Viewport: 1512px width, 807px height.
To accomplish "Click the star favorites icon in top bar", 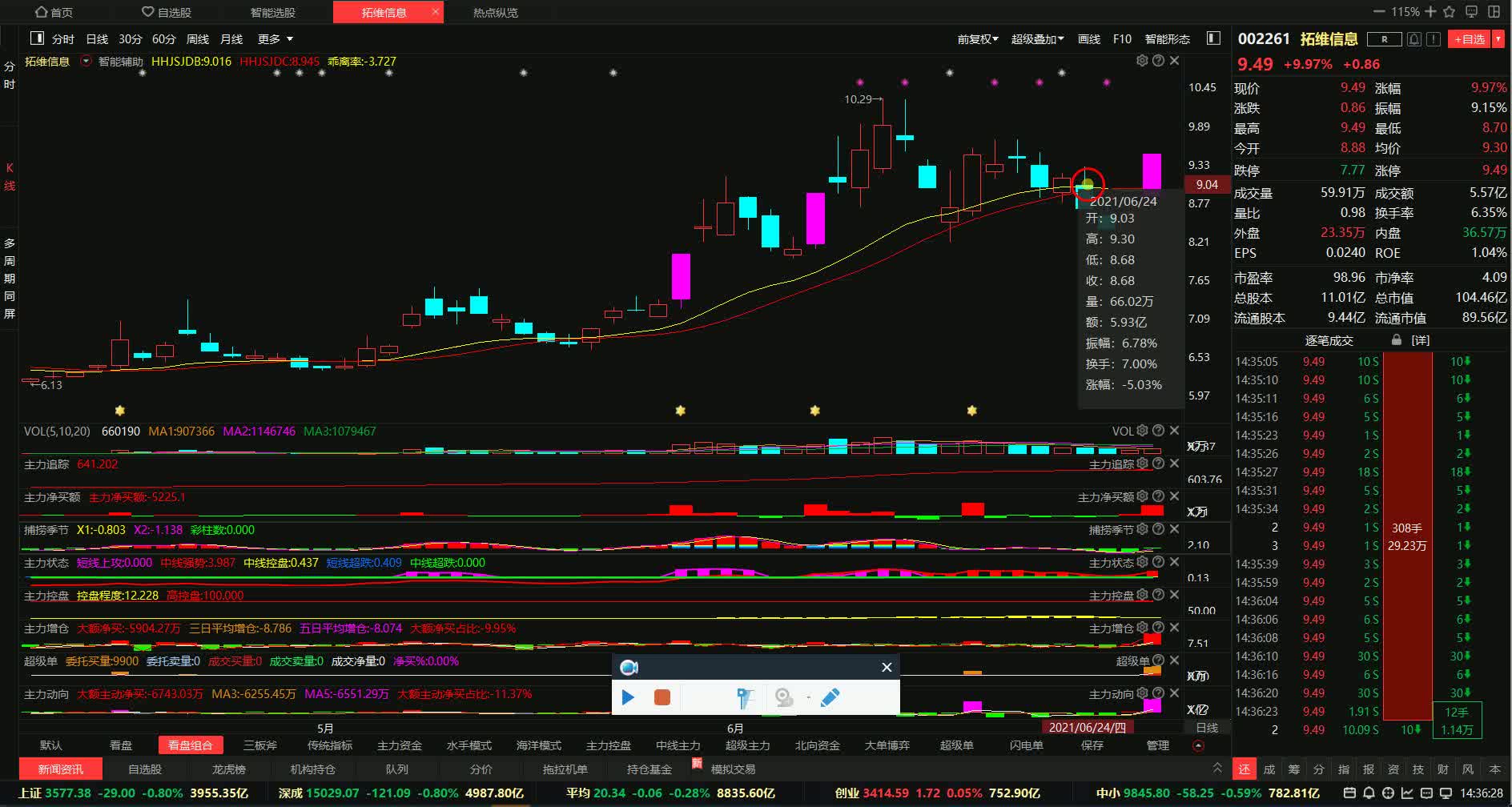I will tap(1449, 12).
